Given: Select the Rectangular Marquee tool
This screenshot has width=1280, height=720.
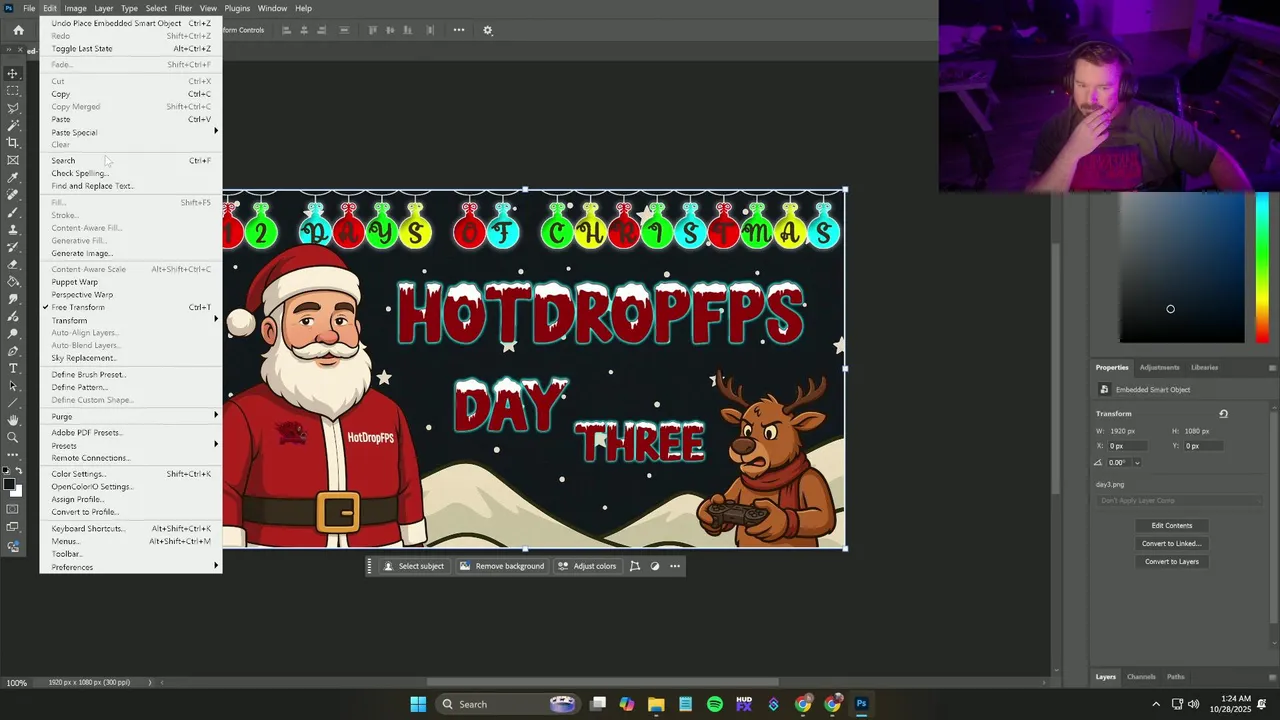Looking at the screenshot, I should point(13,91).
